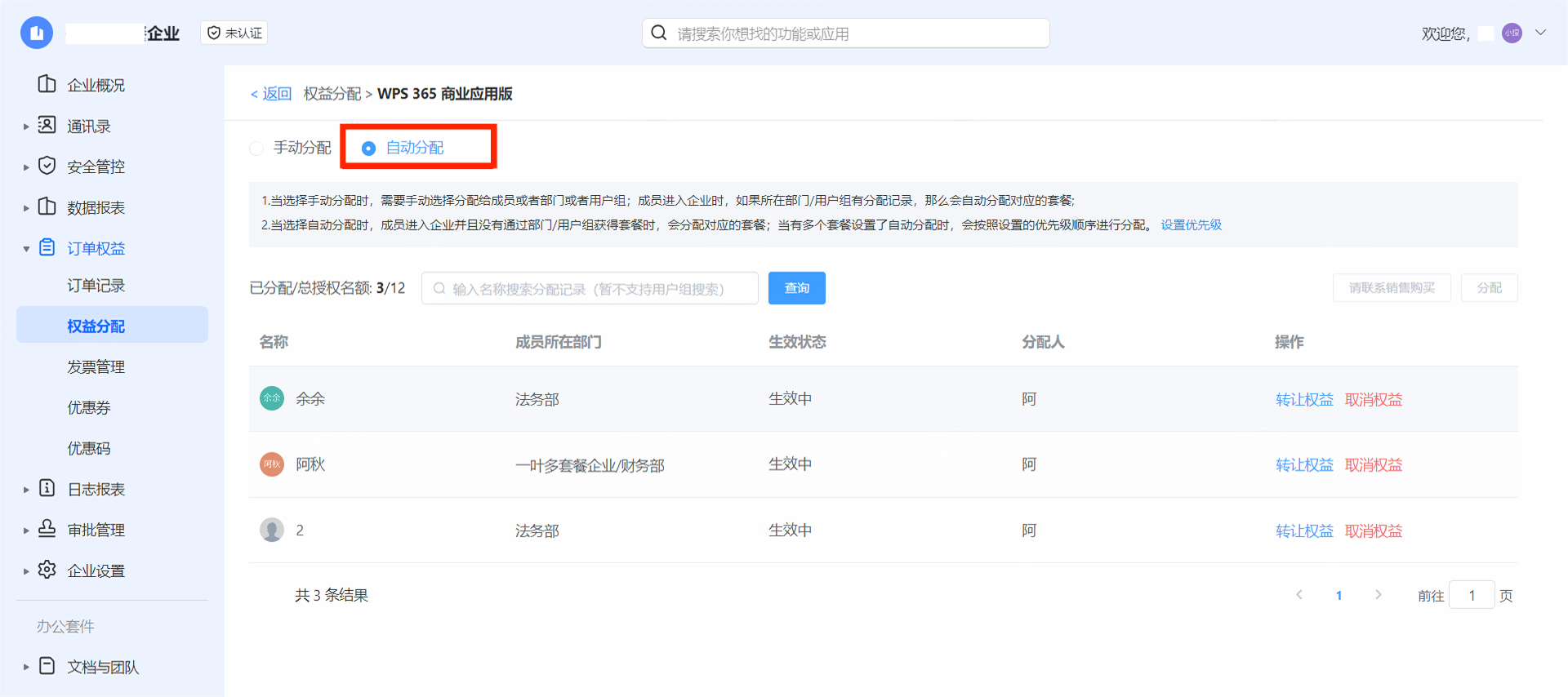Click the 安全管控 shield icon
The image size is (1568, 697).
(x=47, y=166)
